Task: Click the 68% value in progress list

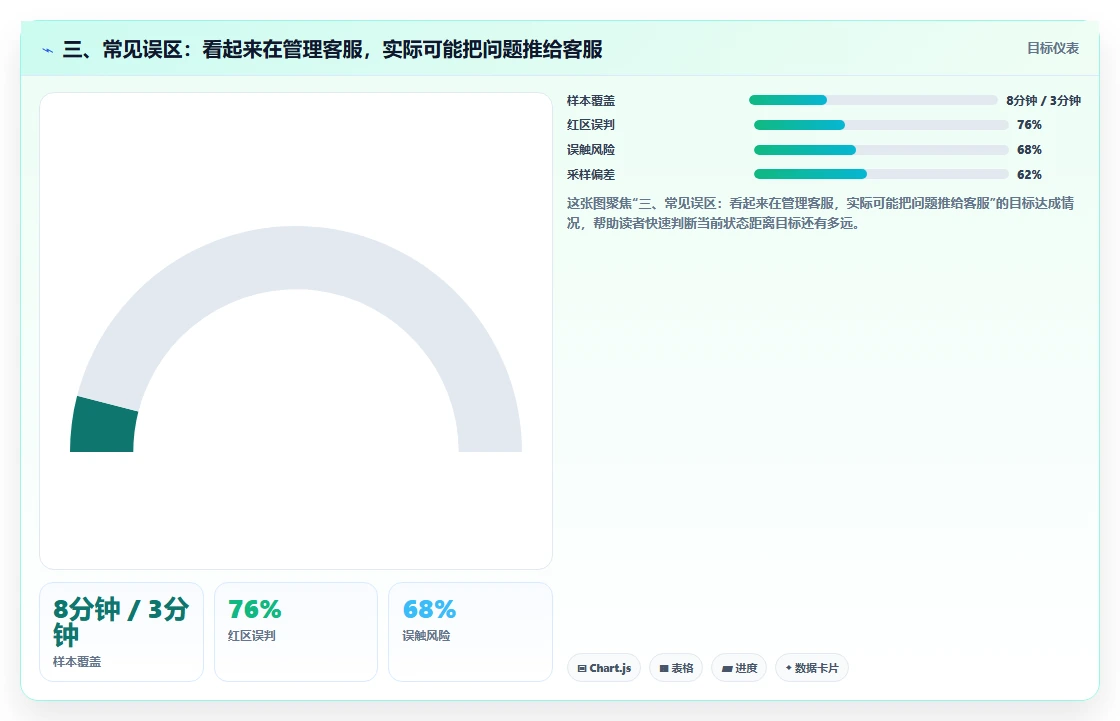Action: coord(1029,150)
